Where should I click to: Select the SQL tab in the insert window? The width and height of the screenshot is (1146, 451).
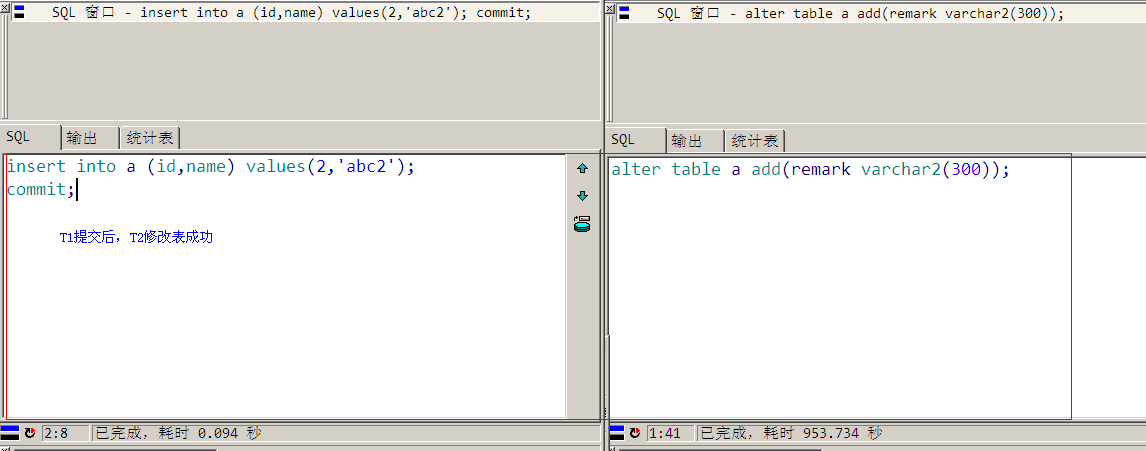tap(29, 137)
